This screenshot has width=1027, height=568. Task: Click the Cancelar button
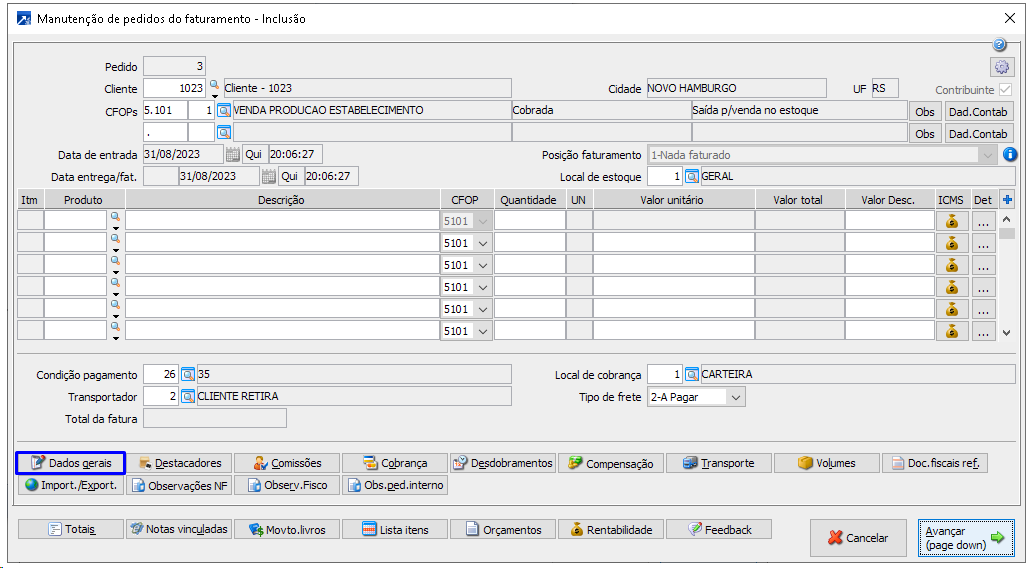tap(857, 538)
